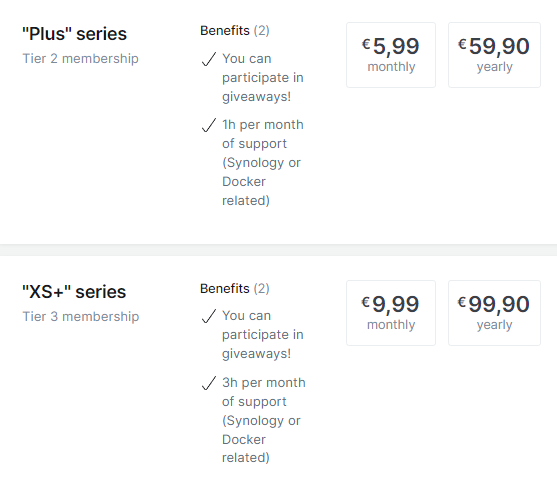557x481 pixels.
Task: Click the Tier 3 membership label
Action: pos(81,317)
